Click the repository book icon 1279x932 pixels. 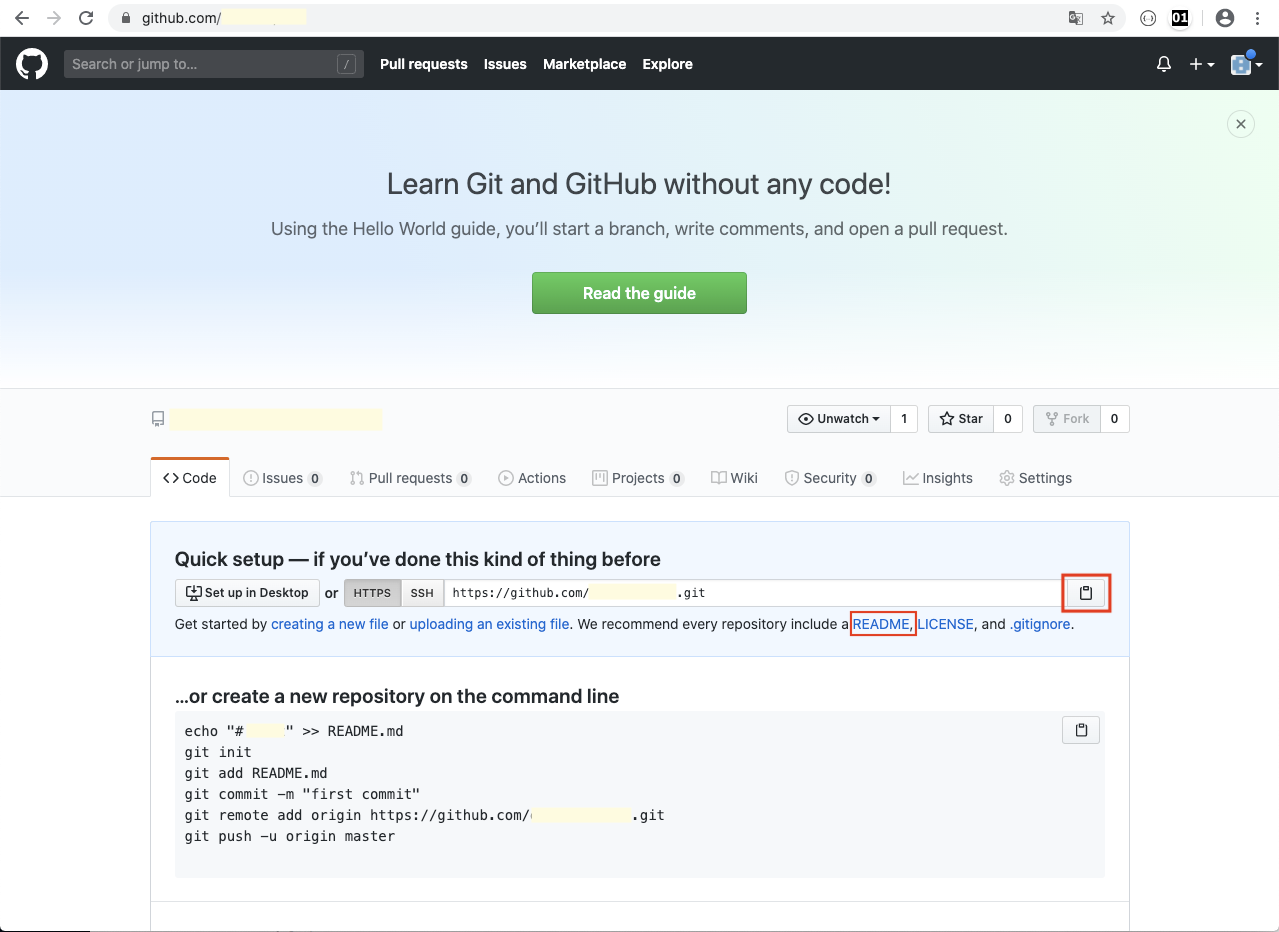pyautogui.click(x=158, y=419)
